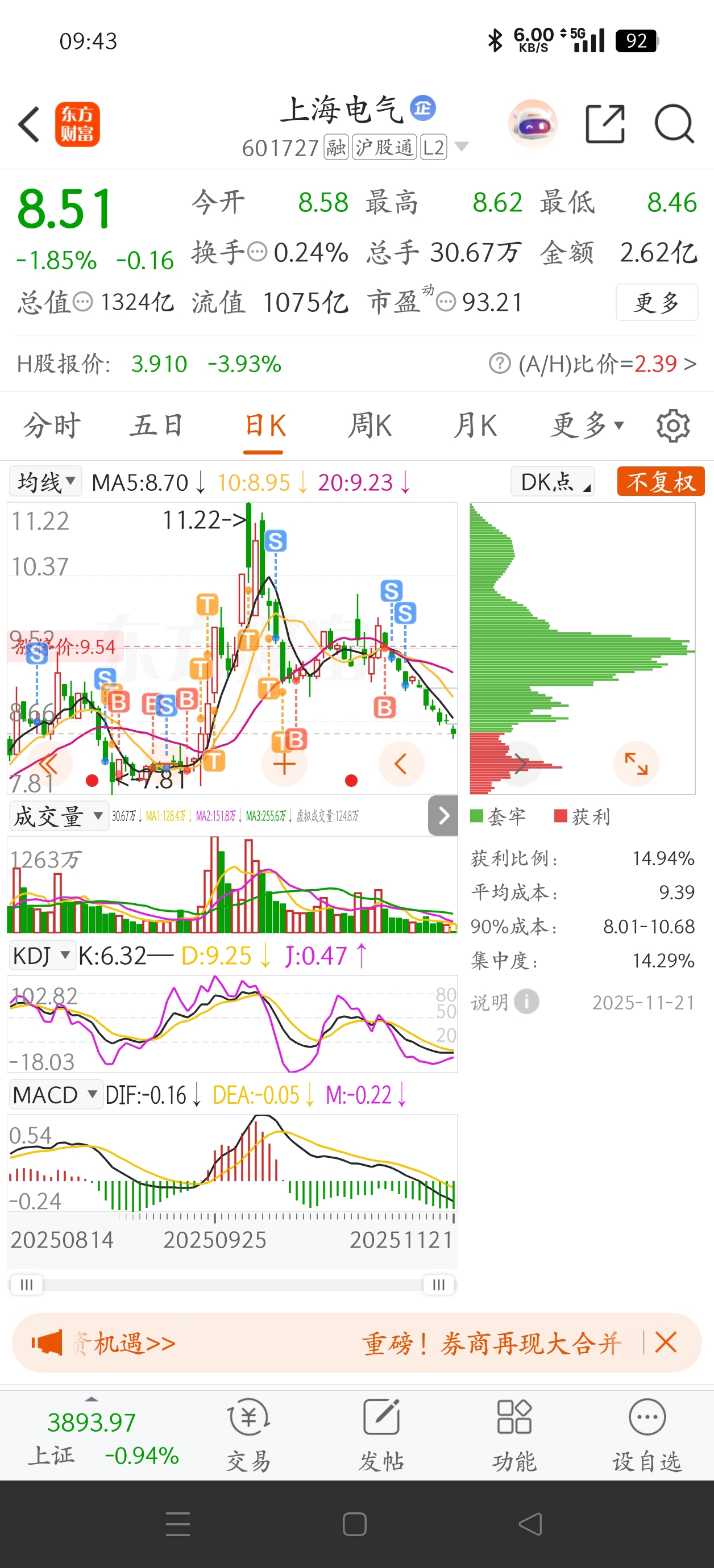
Task: Tap the 沪股通 tag
Action: point(384,147)
